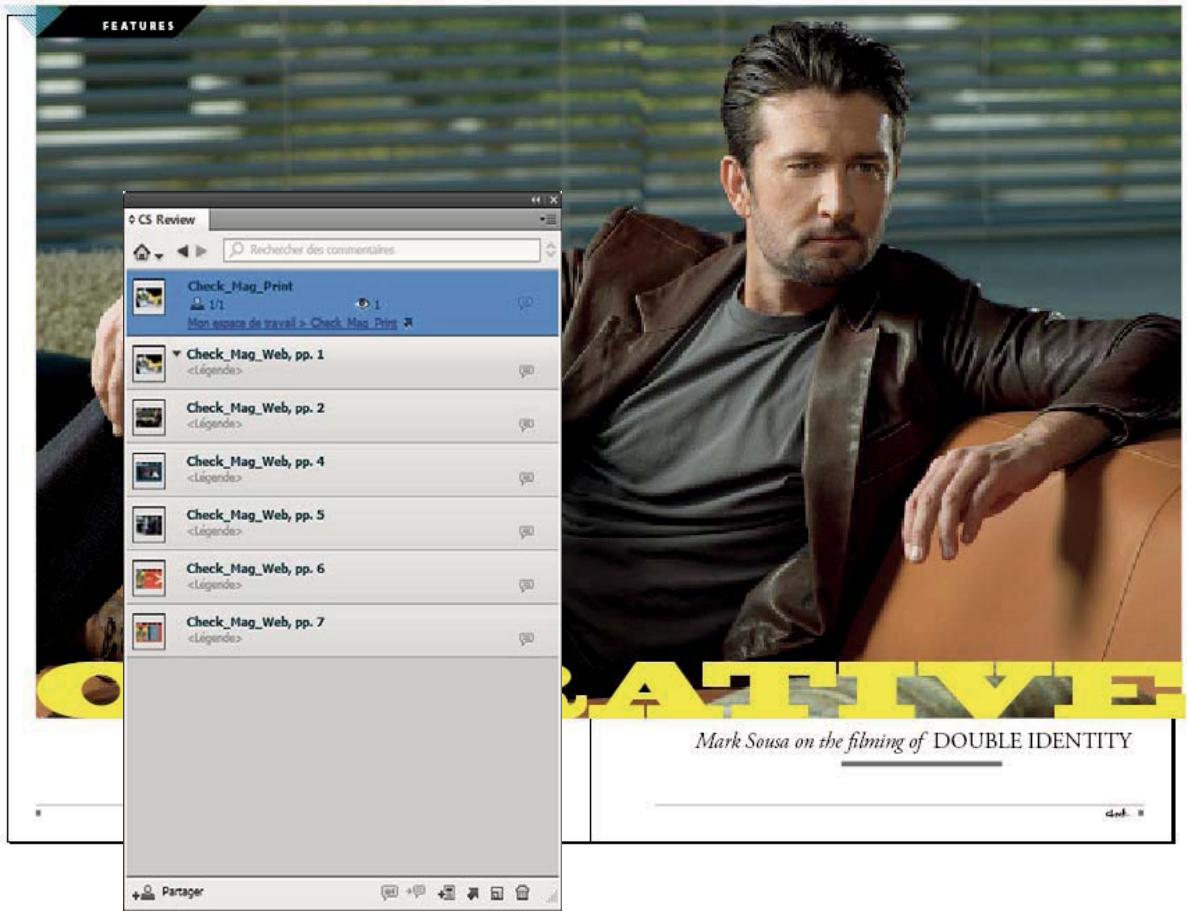Click comment bubble on Check_Mag_Web, pp. 5
Screen dimensions: 1187x912
click(527, 531)
